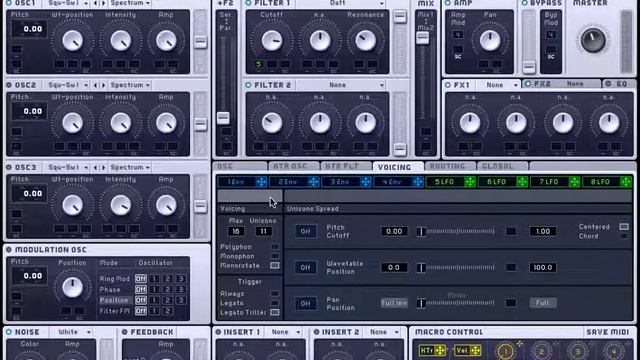
Task: Open OSC1 wavetable Squ-Swl dropdown
Action: [x=68, y=3]
